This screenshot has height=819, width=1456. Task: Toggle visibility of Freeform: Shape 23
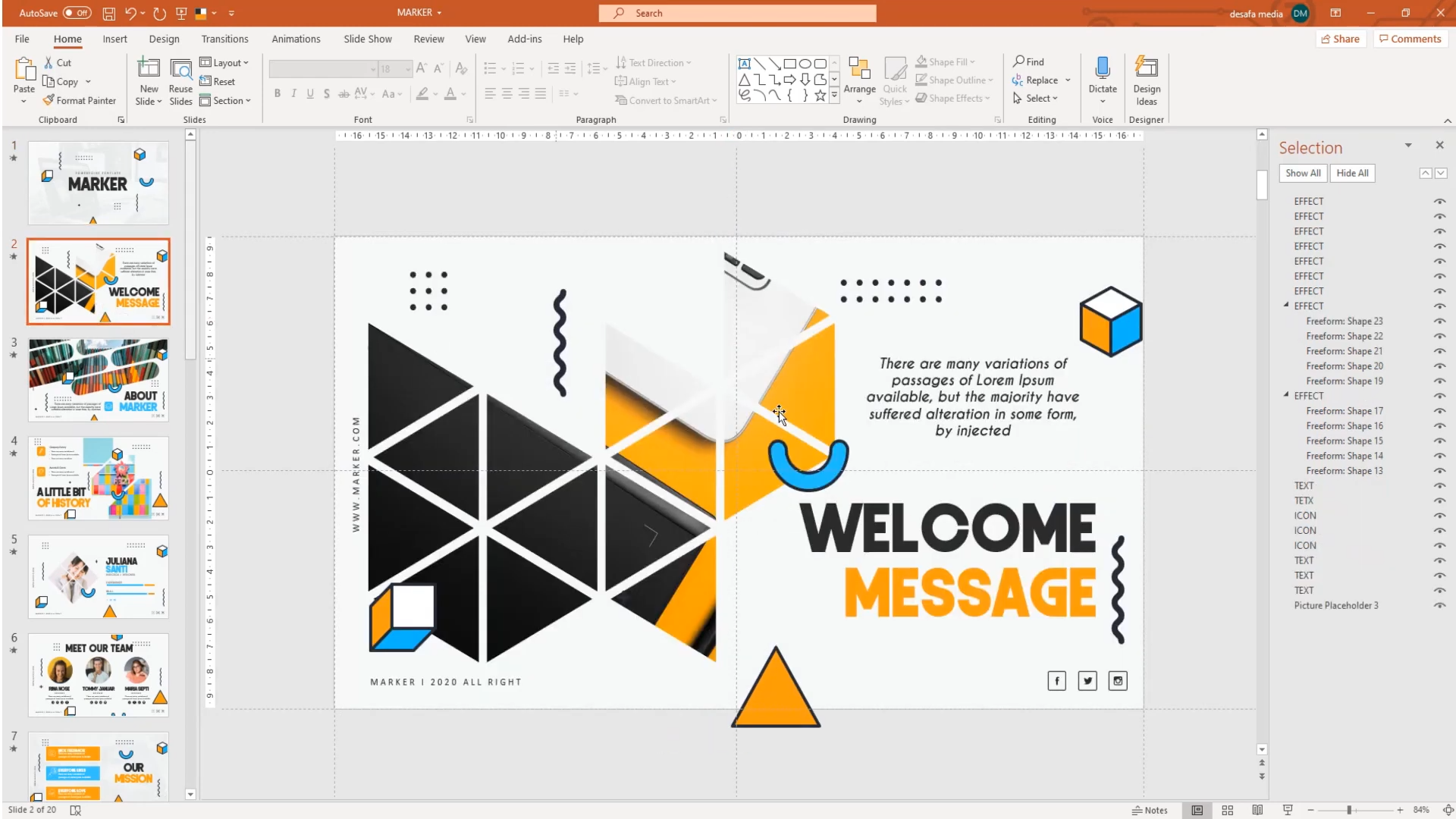[1439, 322]
